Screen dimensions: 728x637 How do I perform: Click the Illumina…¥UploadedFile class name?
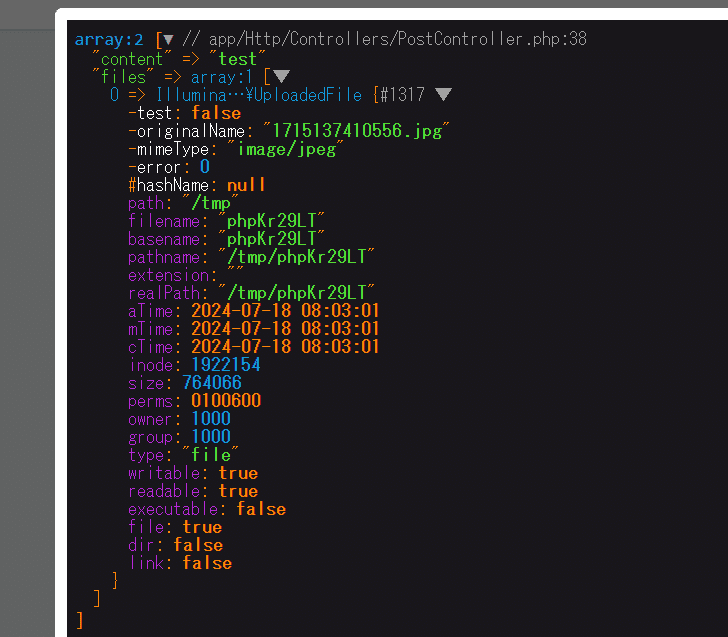259,95
